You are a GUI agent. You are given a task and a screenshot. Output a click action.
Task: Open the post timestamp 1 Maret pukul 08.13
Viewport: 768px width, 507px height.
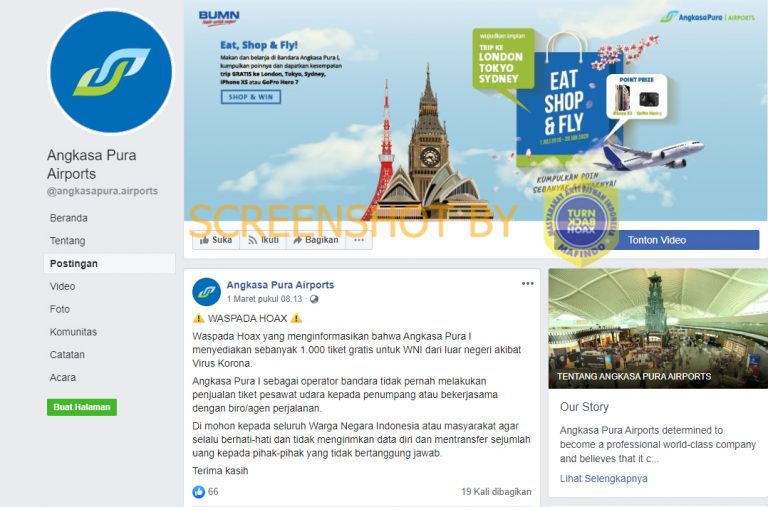click(264, 299)
